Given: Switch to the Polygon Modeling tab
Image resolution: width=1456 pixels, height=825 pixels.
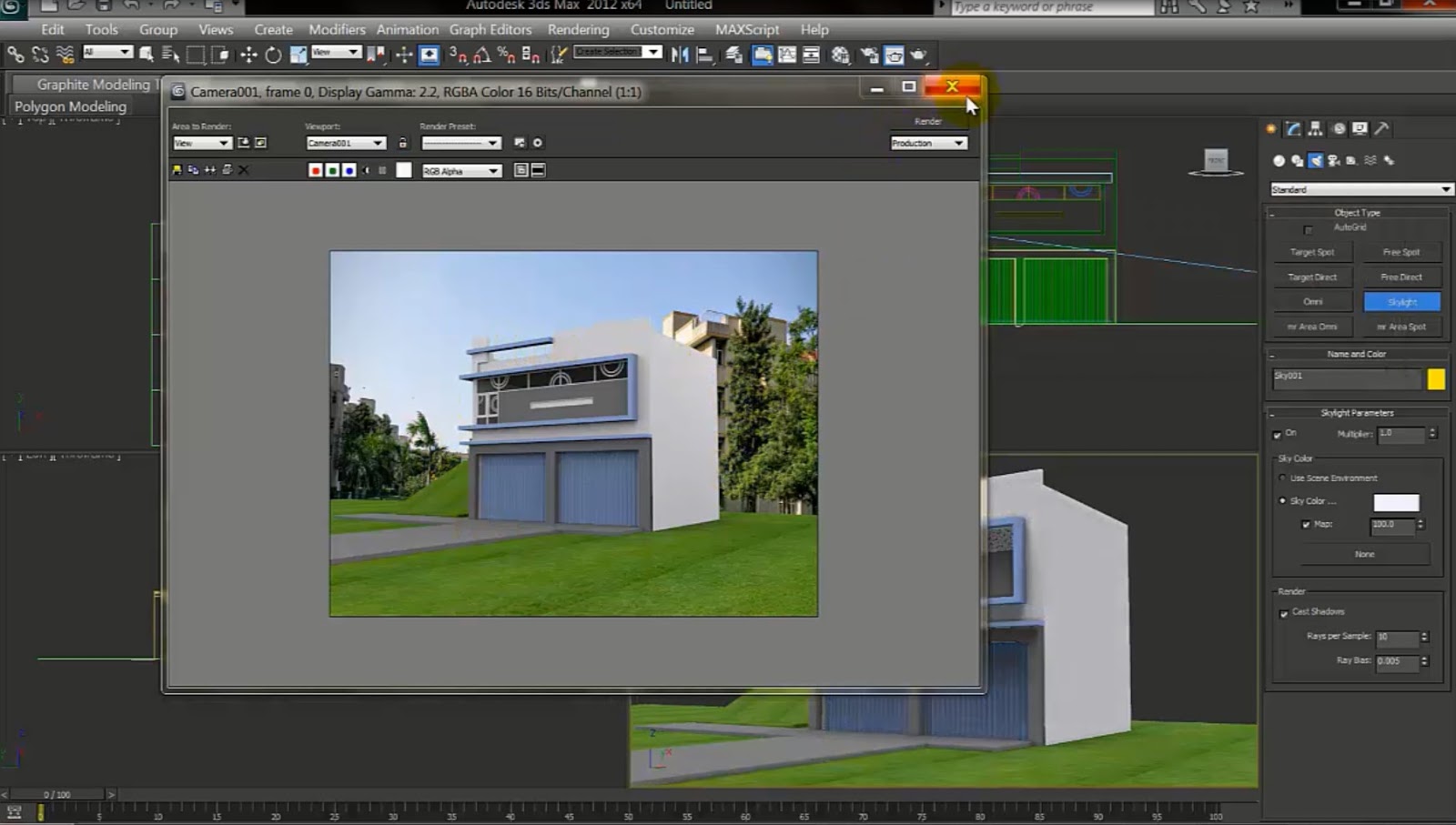Looking at the screenshot, I should [70, 106].
